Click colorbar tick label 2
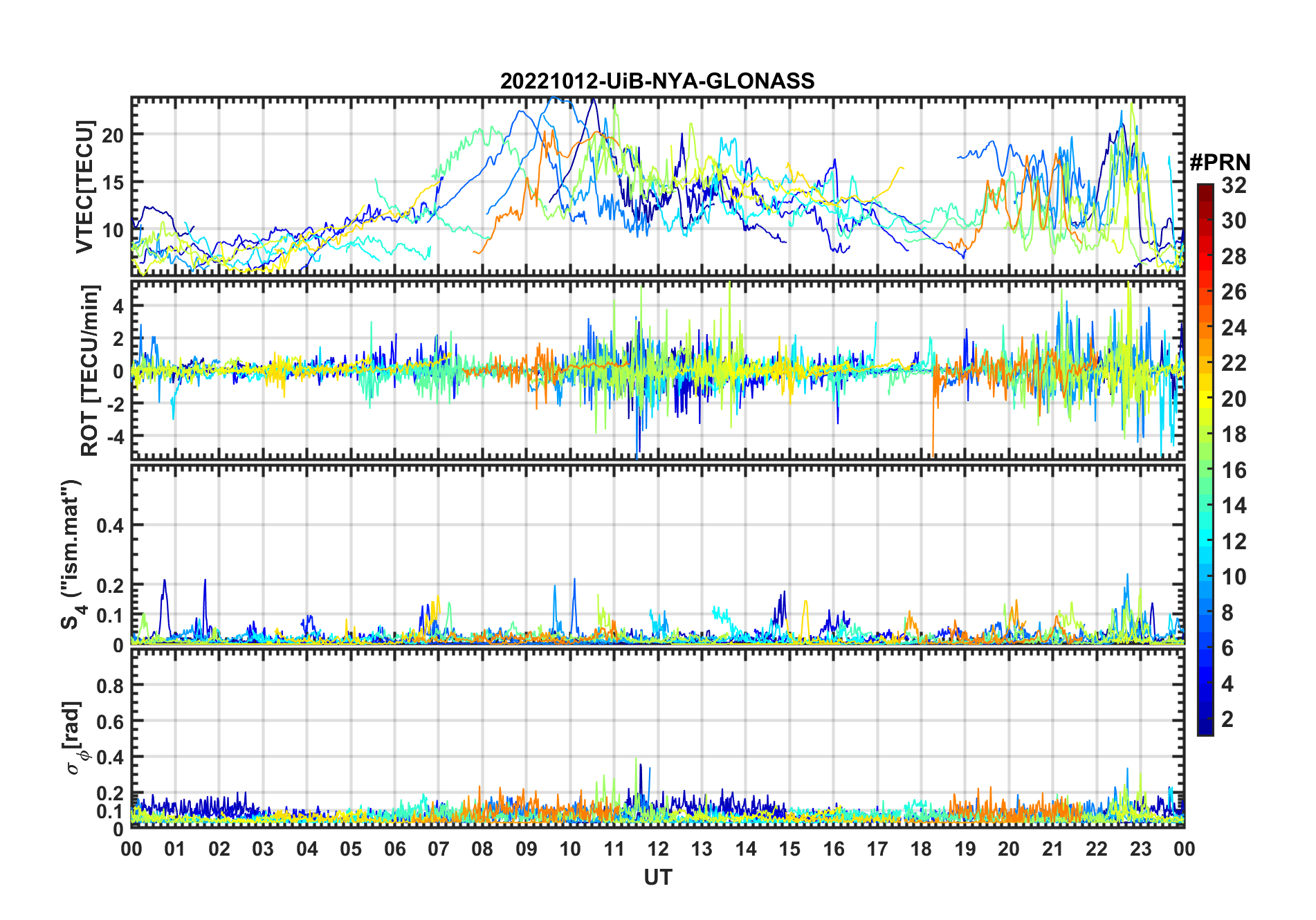The height and width of the screenshot is (920, 1316). (1227, 719)
